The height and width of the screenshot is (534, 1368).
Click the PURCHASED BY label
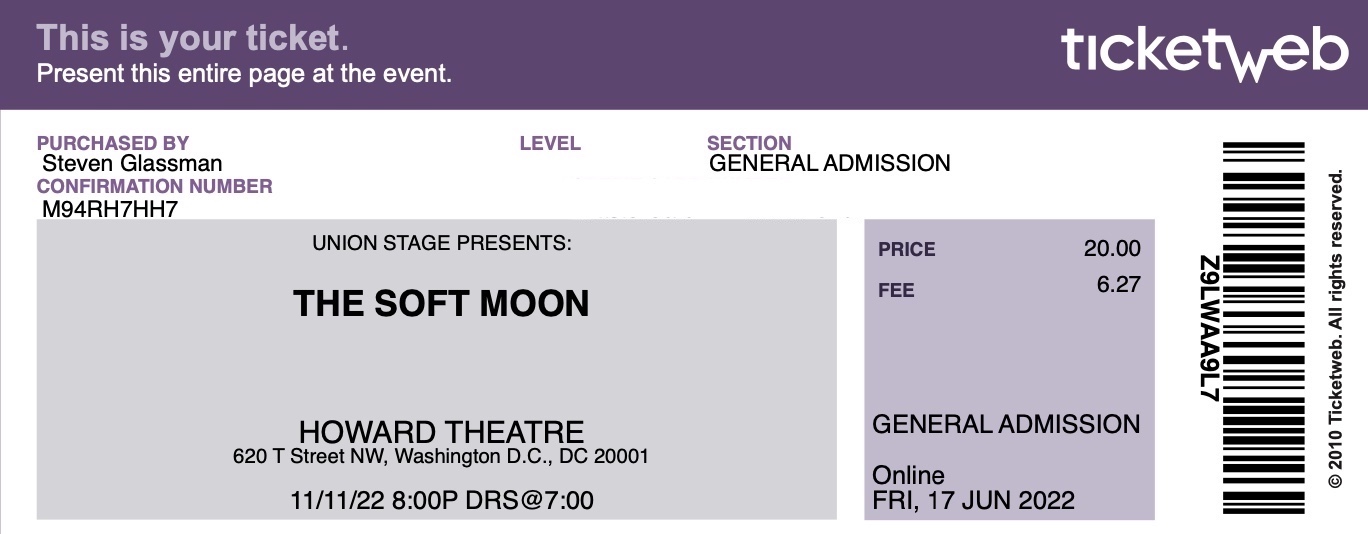pos(113,143)
